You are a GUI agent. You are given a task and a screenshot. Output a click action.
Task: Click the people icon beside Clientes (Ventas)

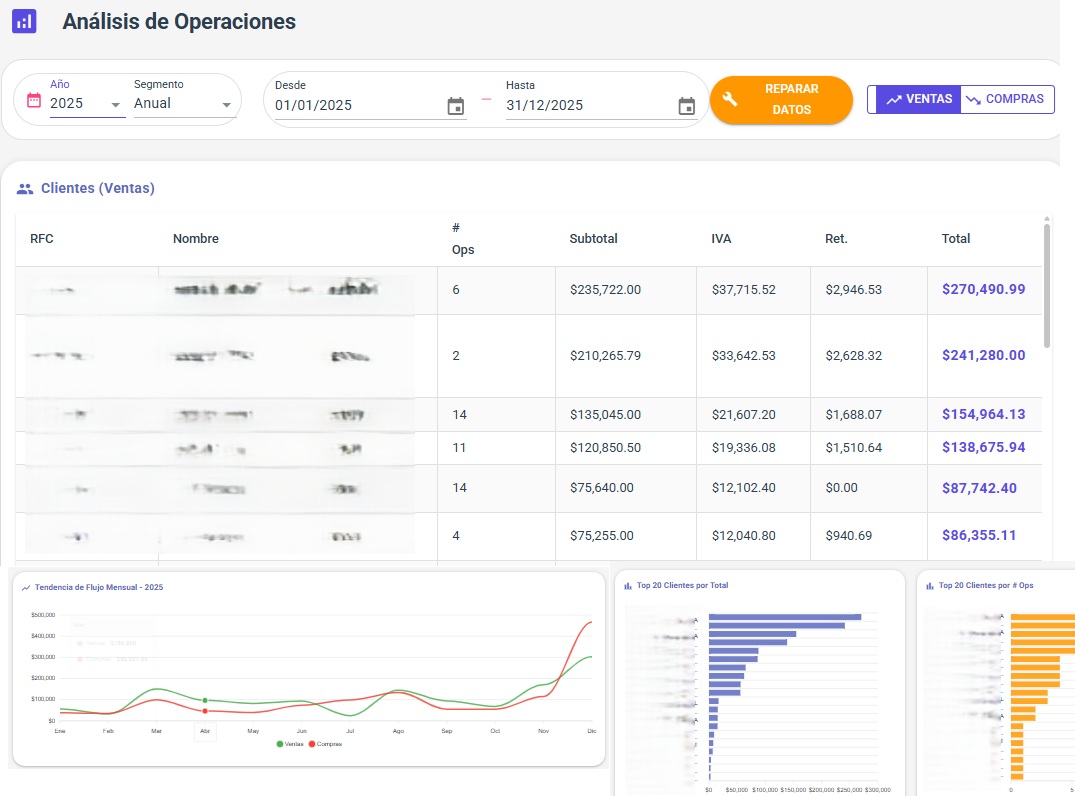point(25,188)
